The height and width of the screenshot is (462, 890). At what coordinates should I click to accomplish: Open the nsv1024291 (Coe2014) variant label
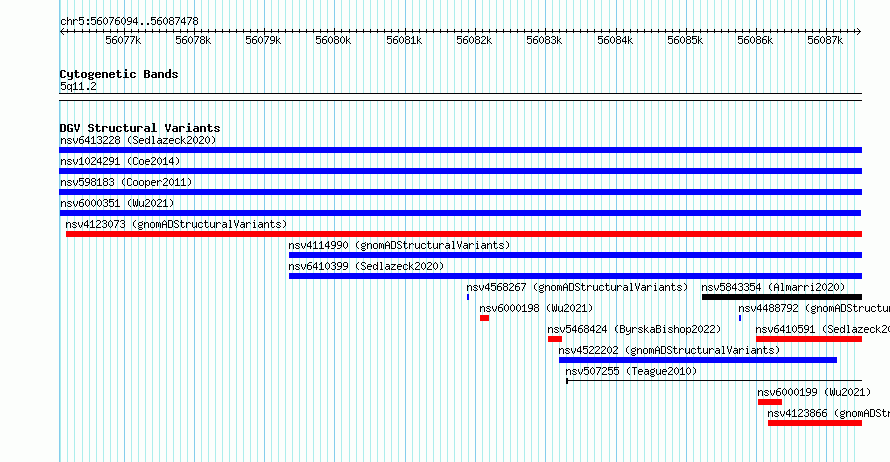pos(120,161)
